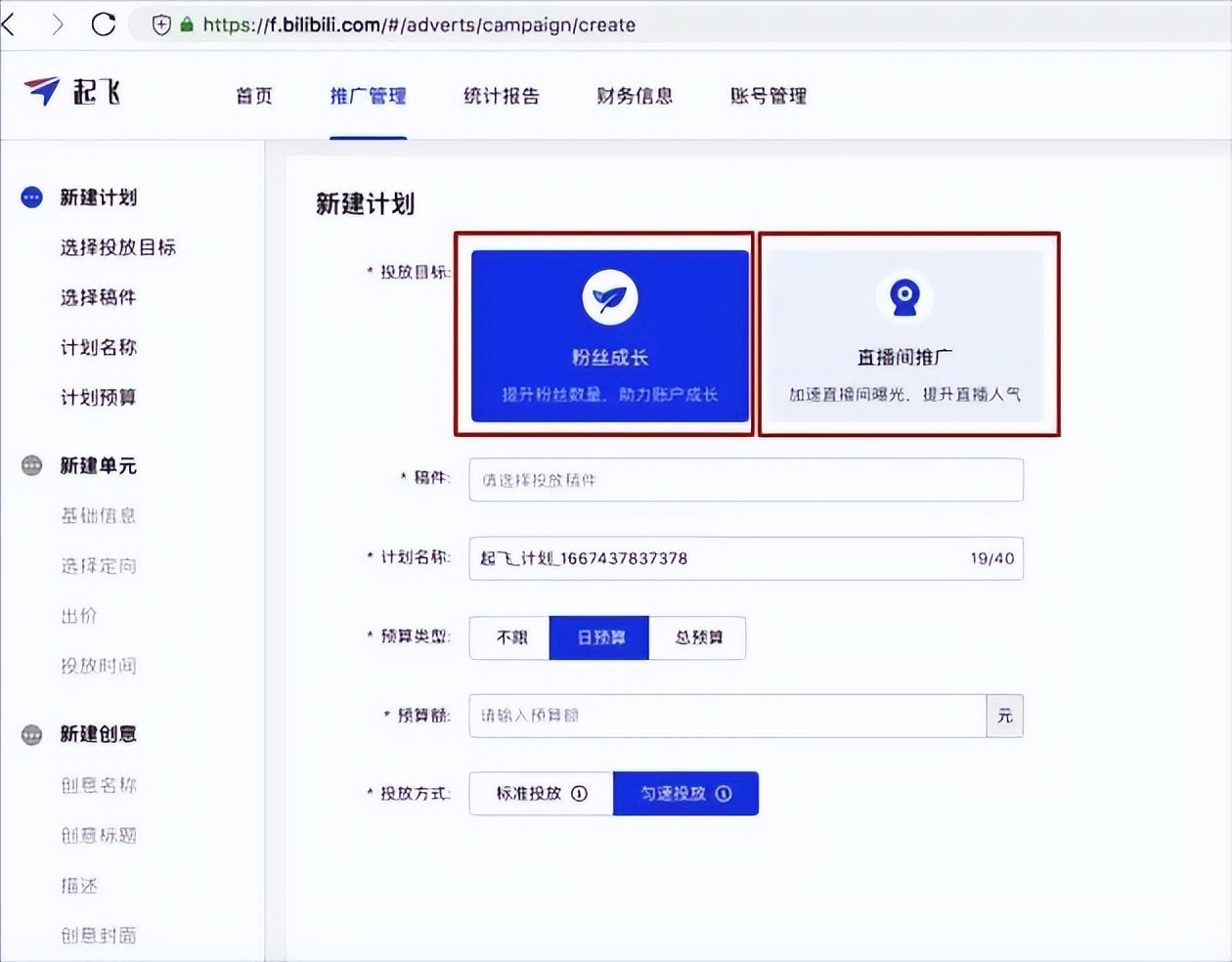Click the 新建创意 step icon in sidebar
Image resolution: width=1232 pixels, height=962 pixels.
click(31, 734)
